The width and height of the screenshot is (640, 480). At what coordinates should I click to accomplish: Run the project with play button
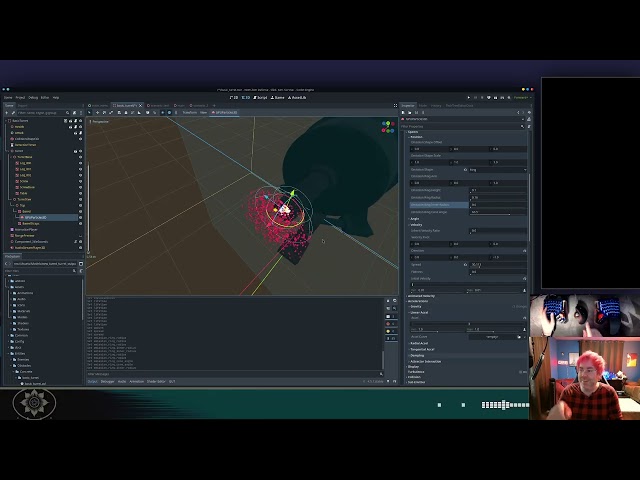point(469,98)
